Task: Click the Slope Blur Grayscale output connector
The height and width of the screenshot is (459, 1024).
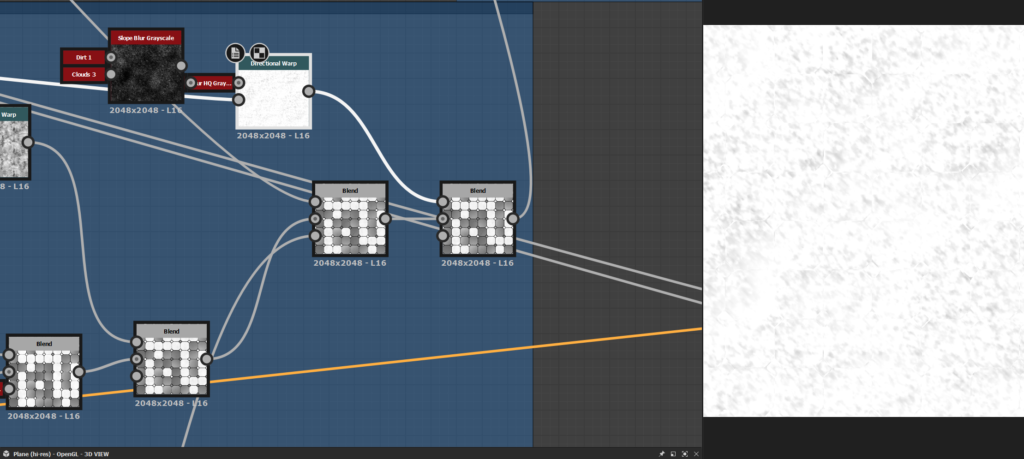Action: 182,66
